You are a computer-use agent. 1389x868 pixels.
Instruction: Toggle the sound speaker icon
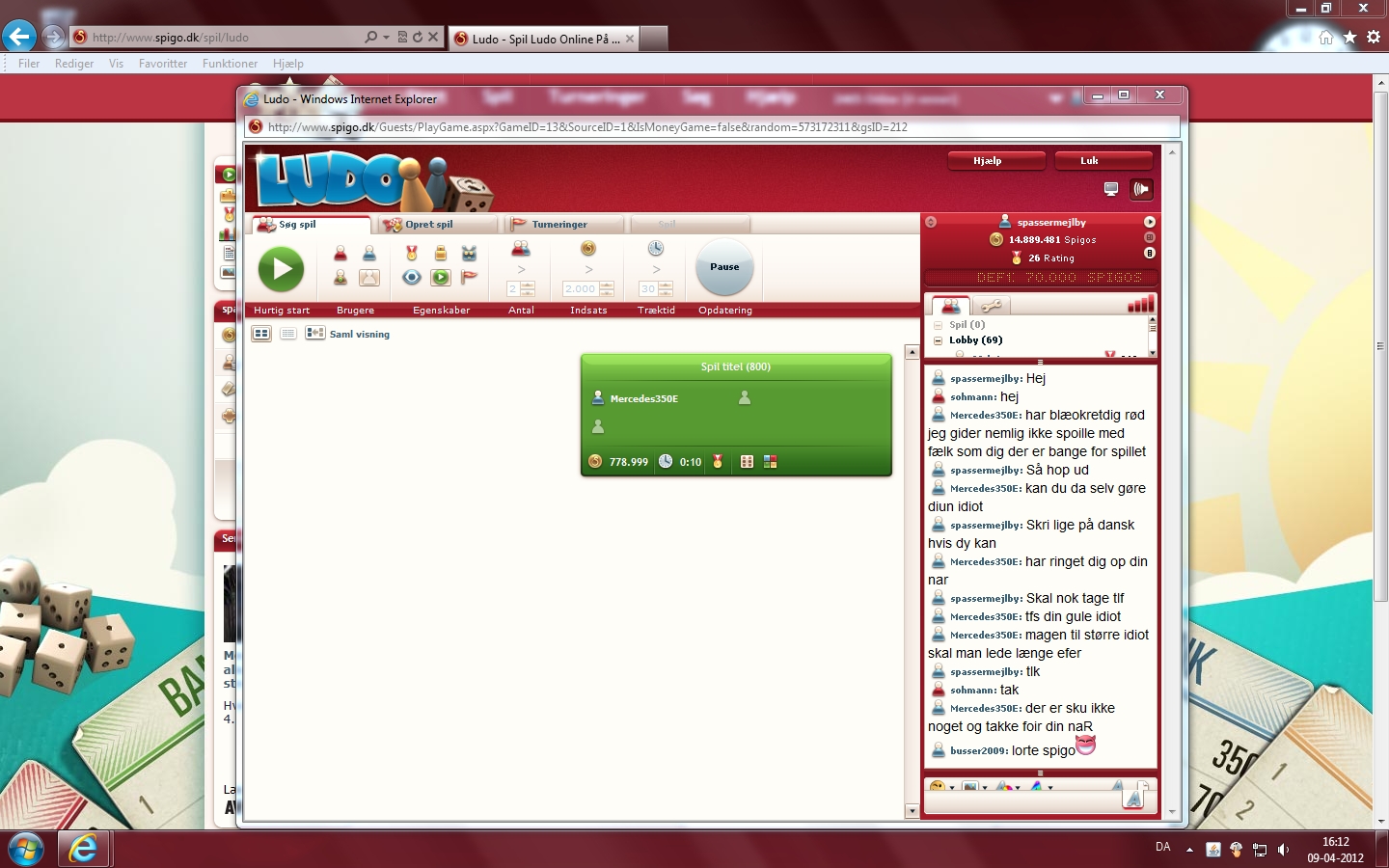(x=1141, y=189)
